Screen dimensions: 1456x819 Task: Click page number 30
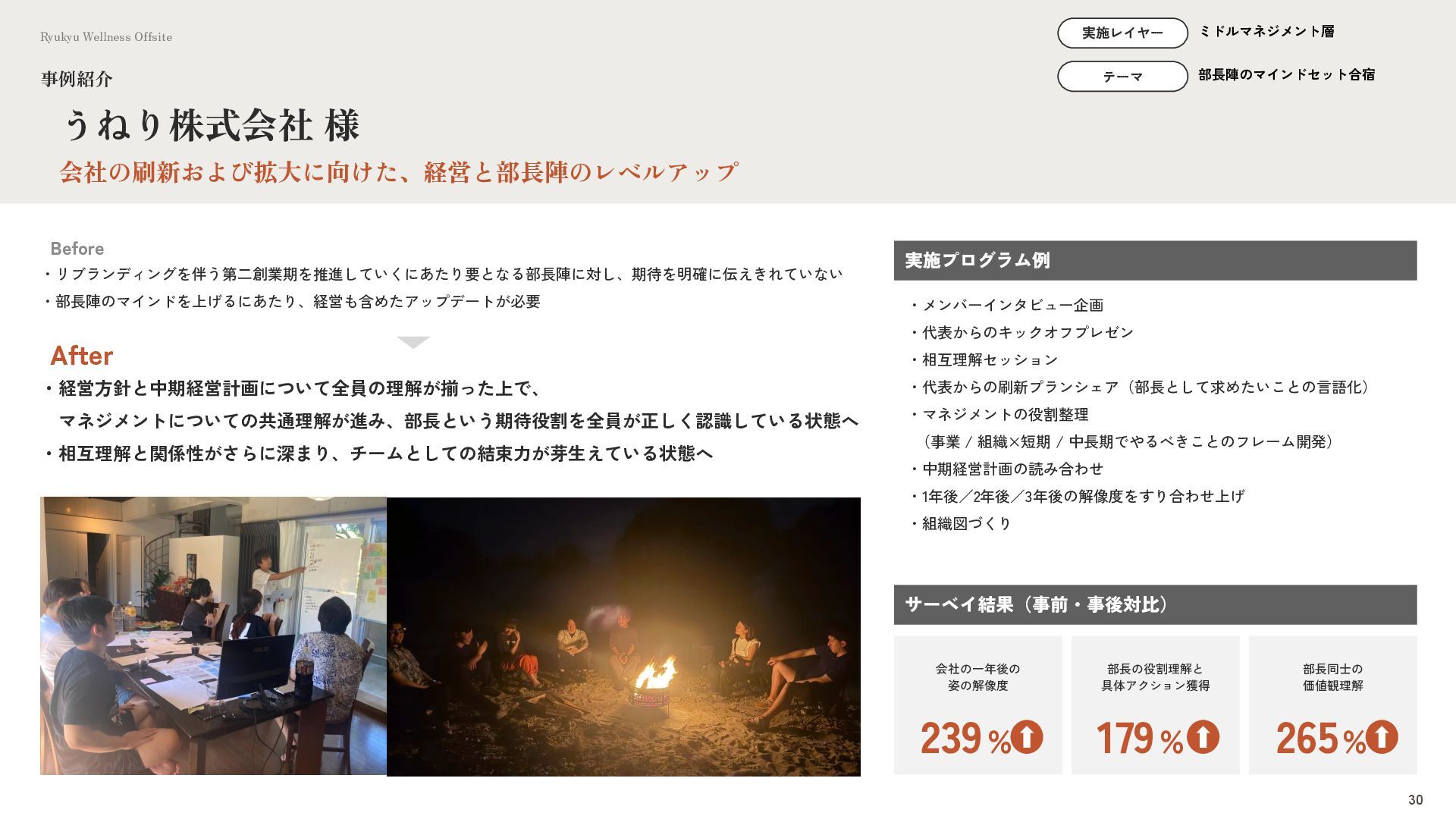coord(1415,800)
